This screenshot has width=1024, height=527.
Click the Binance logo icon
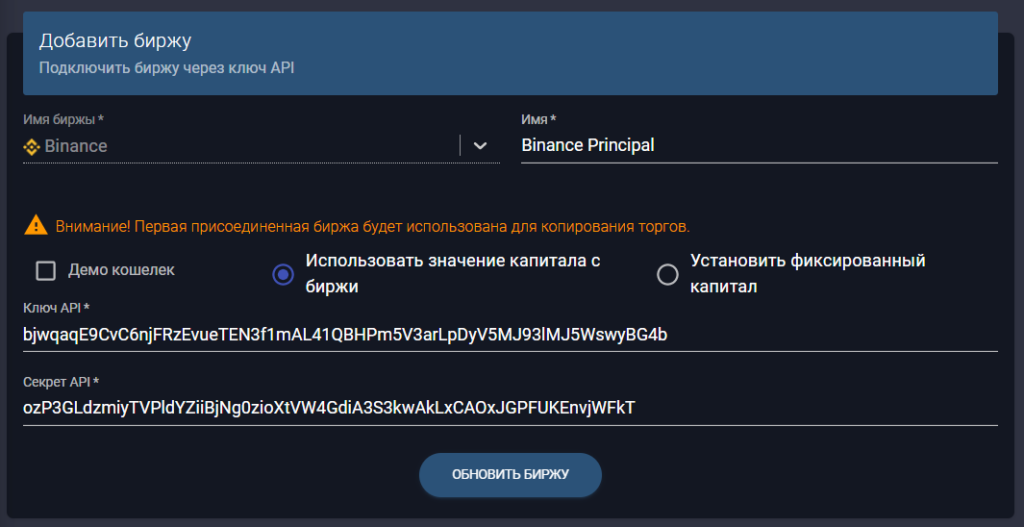[x=32, y=146]
